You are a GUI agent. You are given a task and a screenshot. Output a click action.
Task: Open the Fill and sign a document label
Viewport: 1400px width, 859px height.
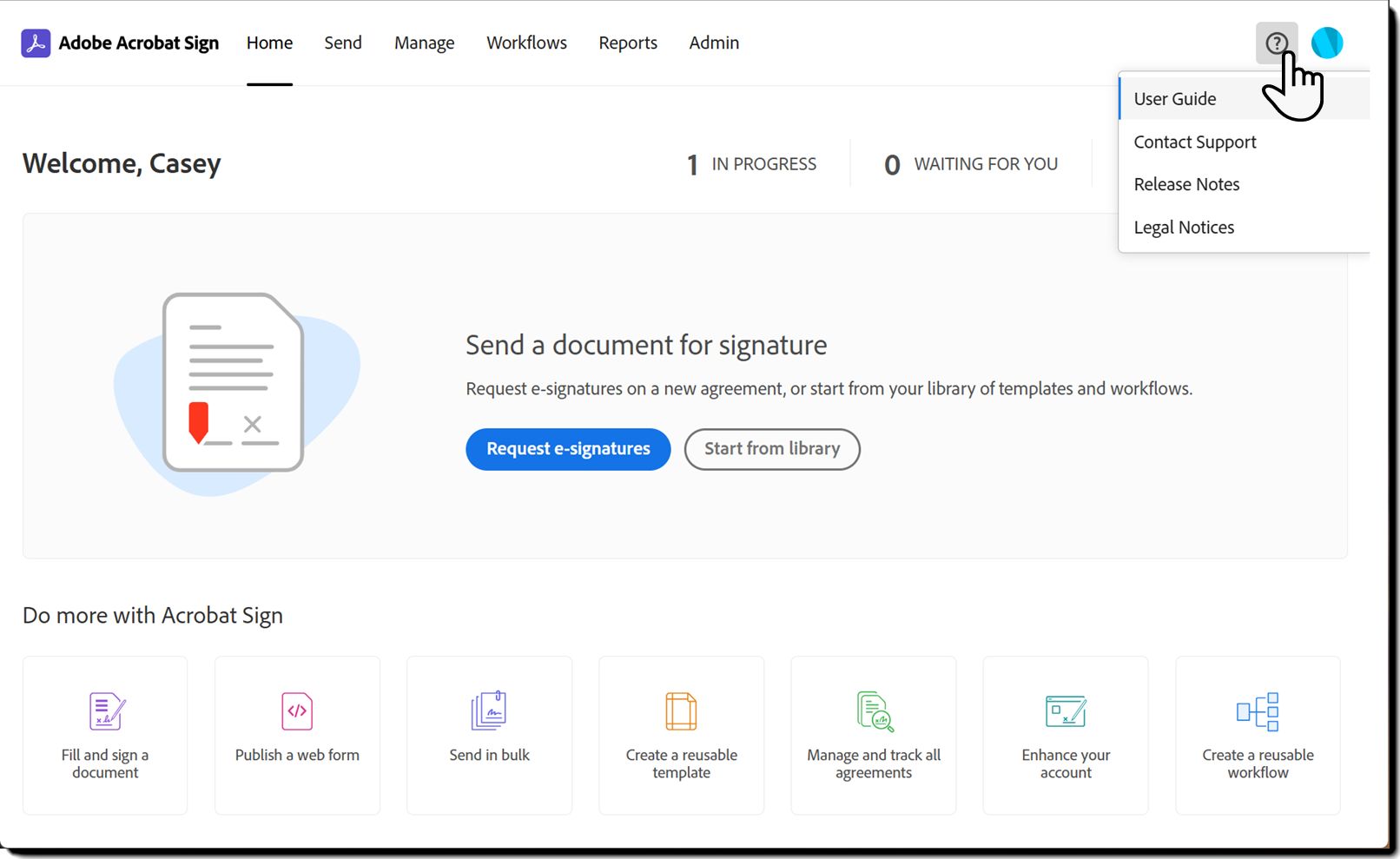coord(105,763)
